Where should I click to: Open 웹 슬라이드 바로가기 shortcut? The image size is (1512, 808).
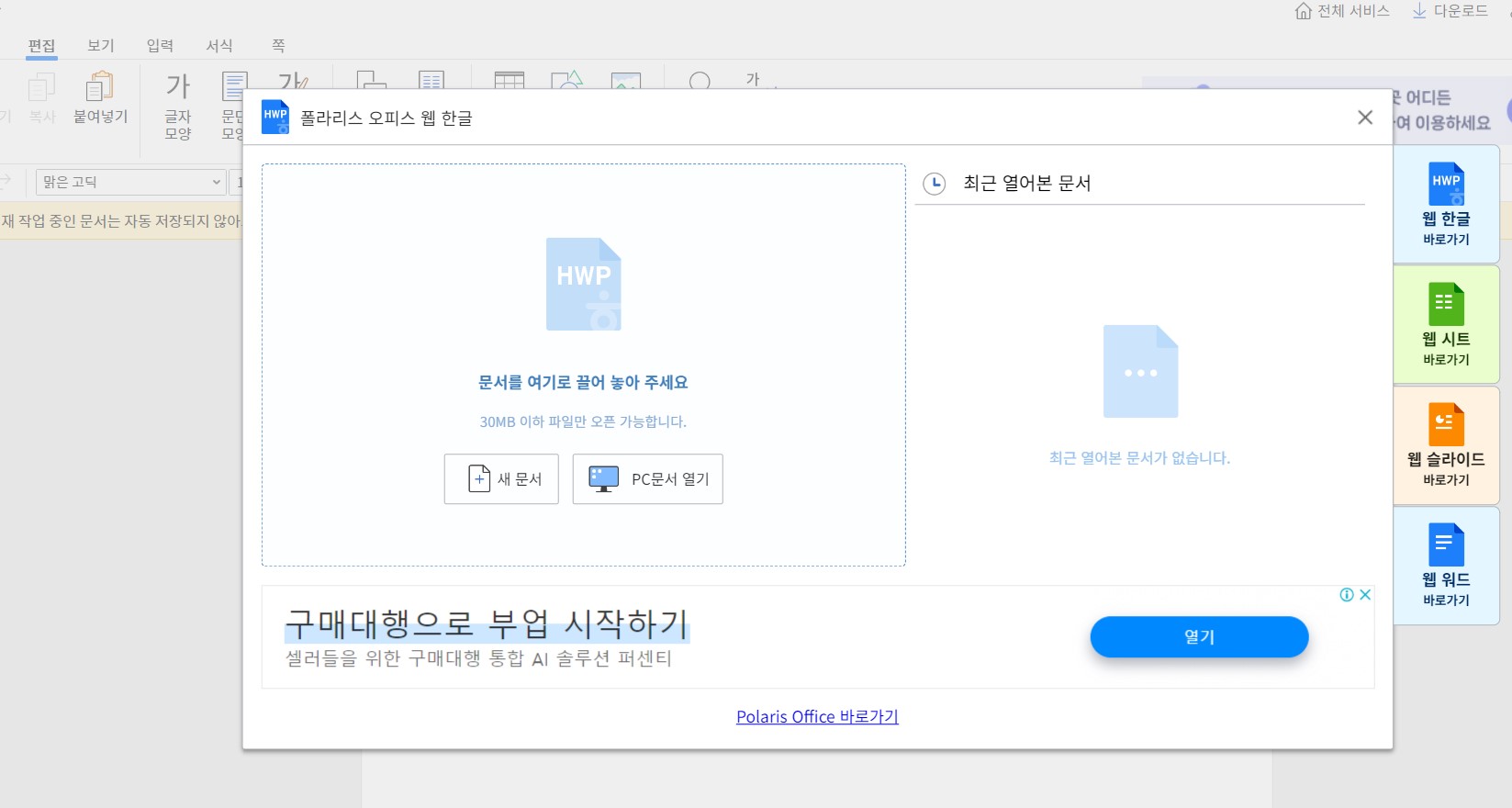[1446, 445]
